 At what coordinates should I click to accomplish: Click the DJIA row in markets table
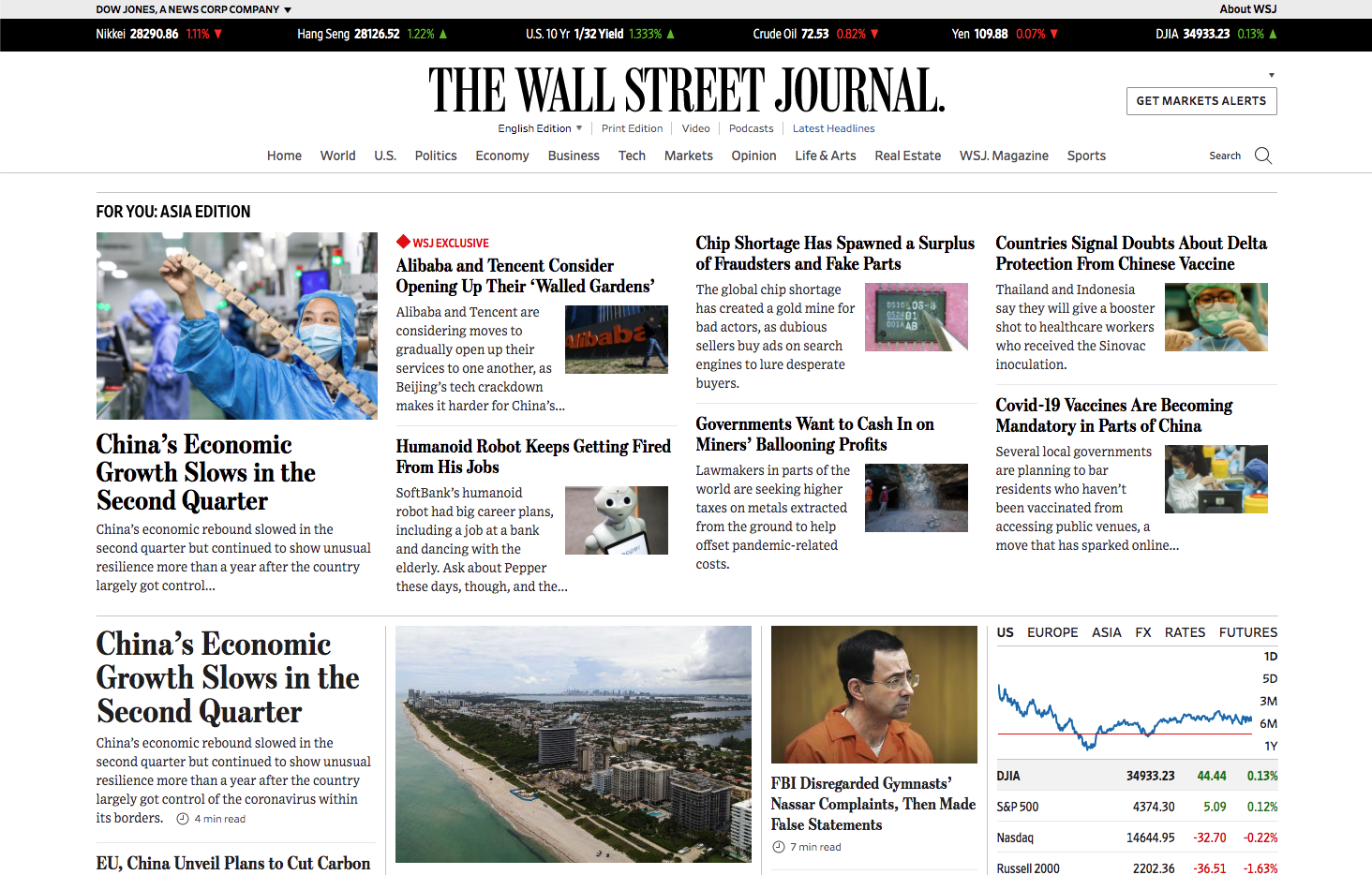[x=1137, y=776]
